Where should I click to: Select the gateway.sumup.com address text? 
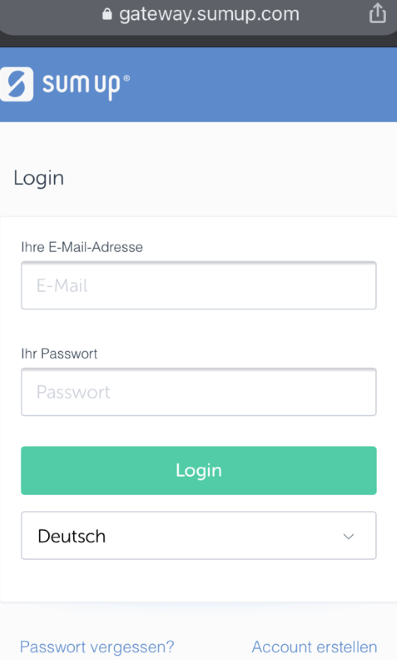click(209, 14)
